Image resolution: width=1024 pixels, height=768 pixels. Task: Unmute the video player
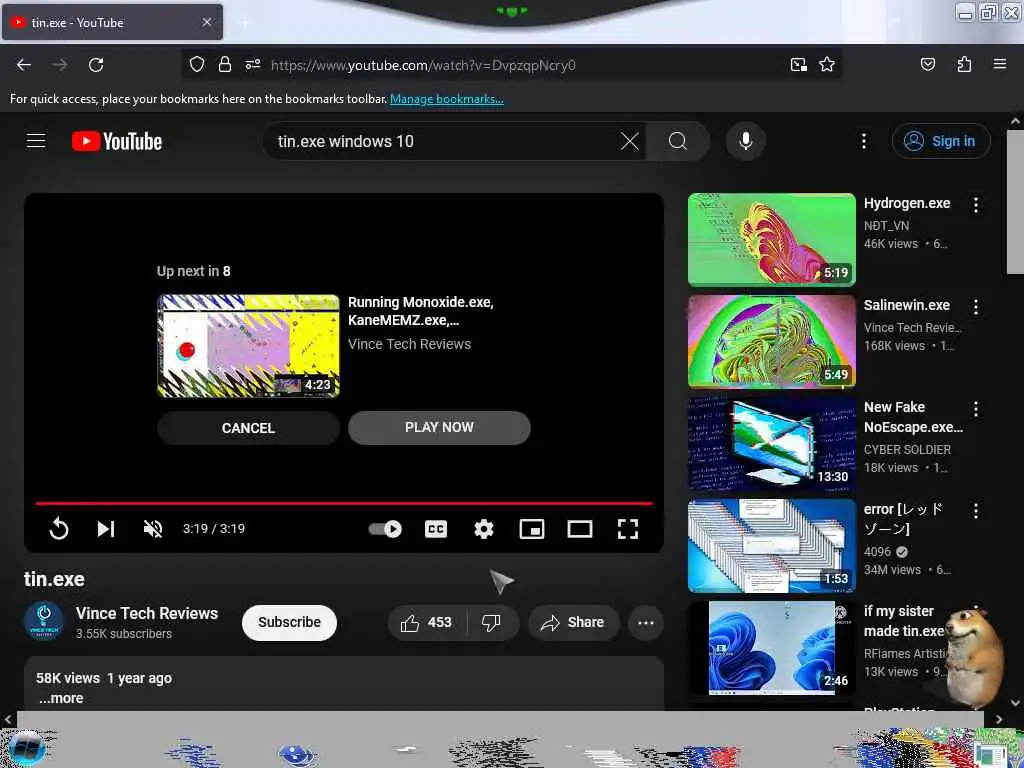point(153,528)
